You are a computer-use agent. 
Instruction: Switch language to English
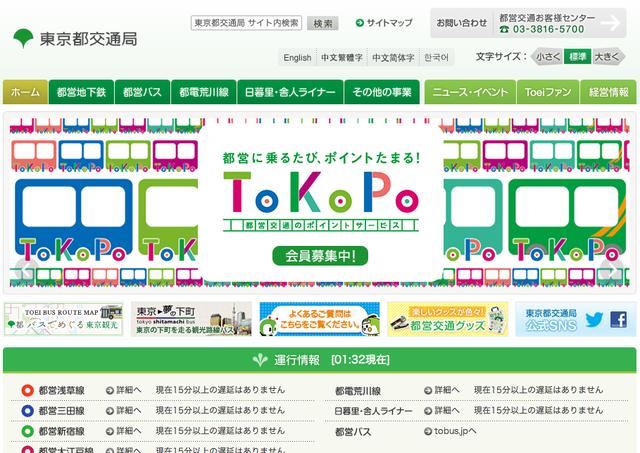pyautogui.click(x=297, y=58)
